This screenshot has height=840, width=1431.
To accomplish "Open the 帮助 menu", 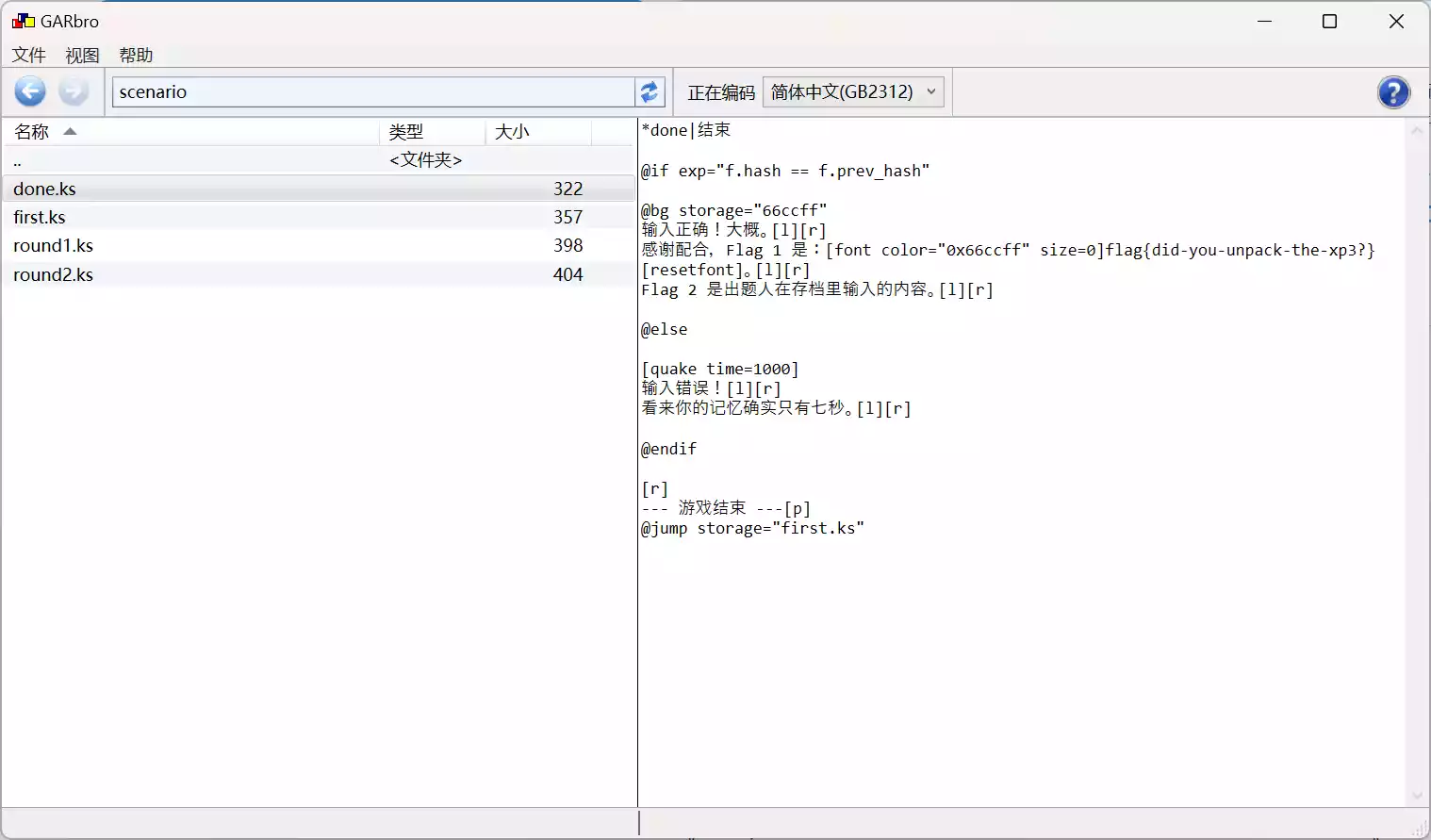I will [136, 55].
